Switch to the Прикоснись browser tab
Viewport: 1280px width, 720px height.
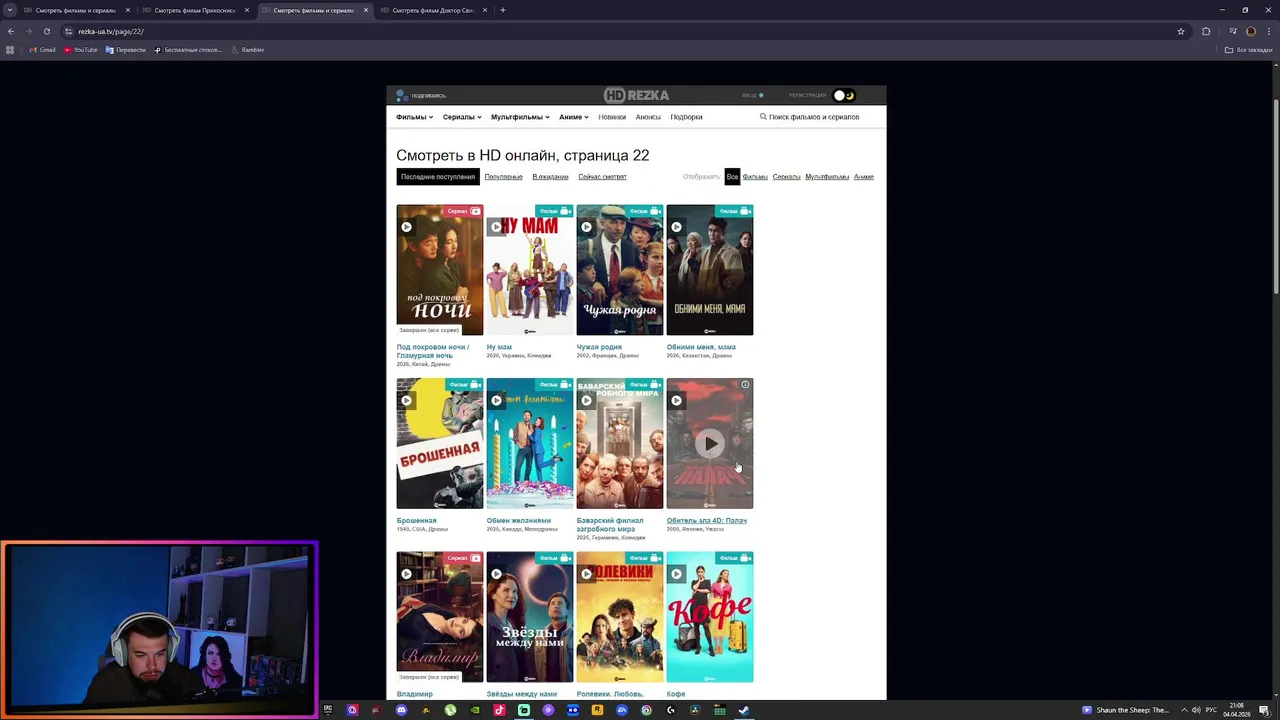pos(195,10)
